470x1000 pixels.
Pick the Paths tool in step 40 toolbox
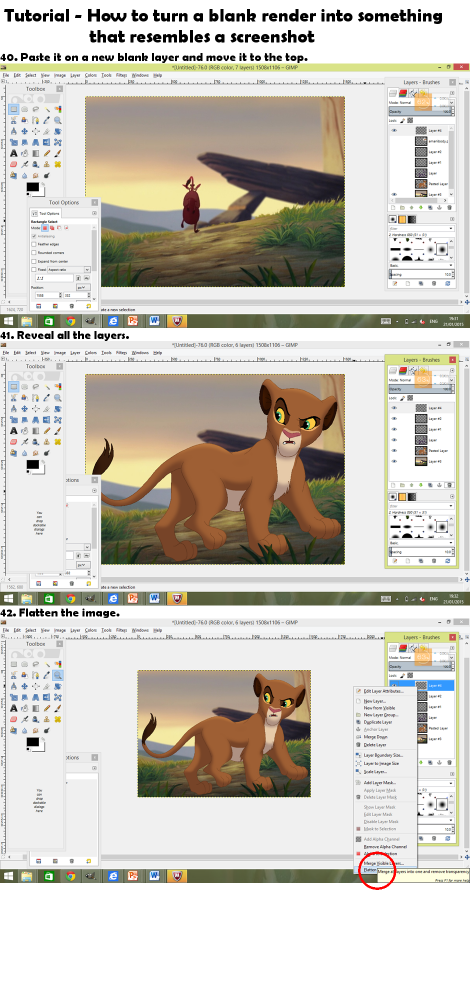[x=36, y=121]
